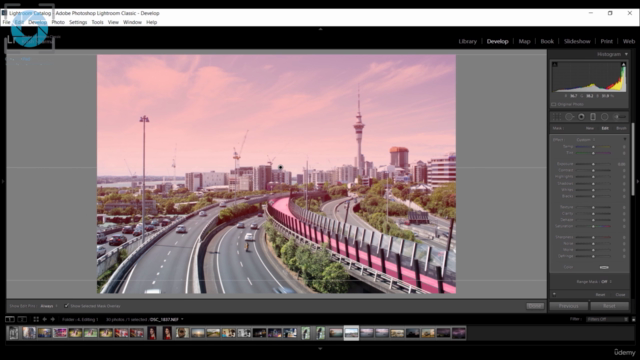Screen dimensions: 640x360
Task: Open the Filters Off filter dropdown
Action: (x=607, y=319)
